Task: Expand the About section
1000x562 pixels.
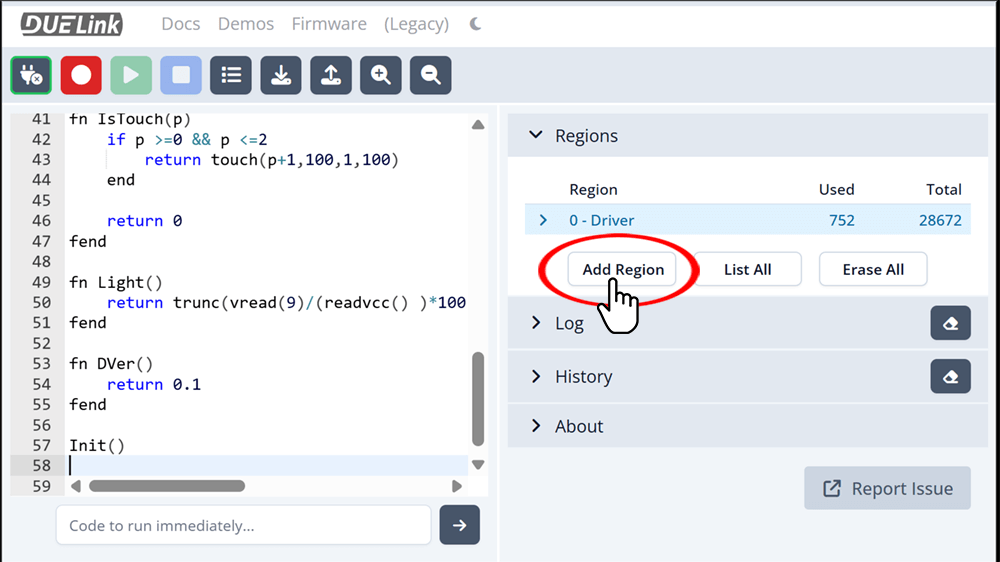Action: coord(536,426)
